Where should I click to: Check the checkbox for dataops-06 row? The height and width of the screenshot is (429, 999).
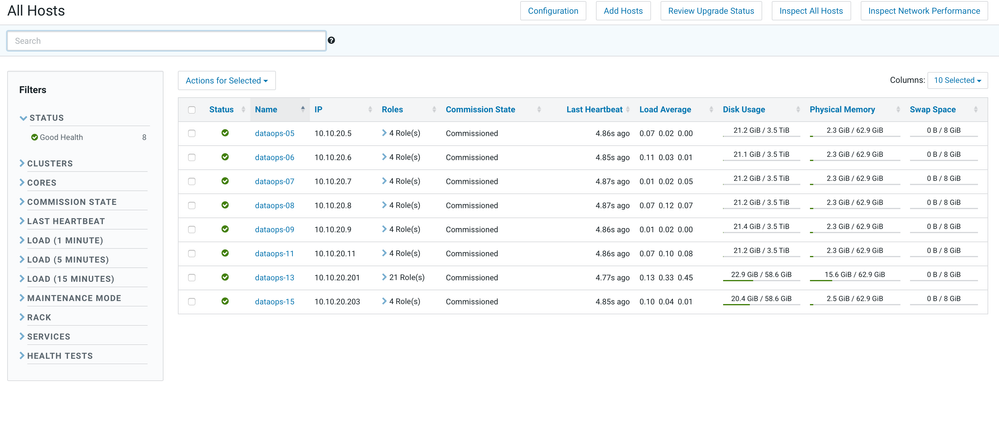[x=192, y=157]
